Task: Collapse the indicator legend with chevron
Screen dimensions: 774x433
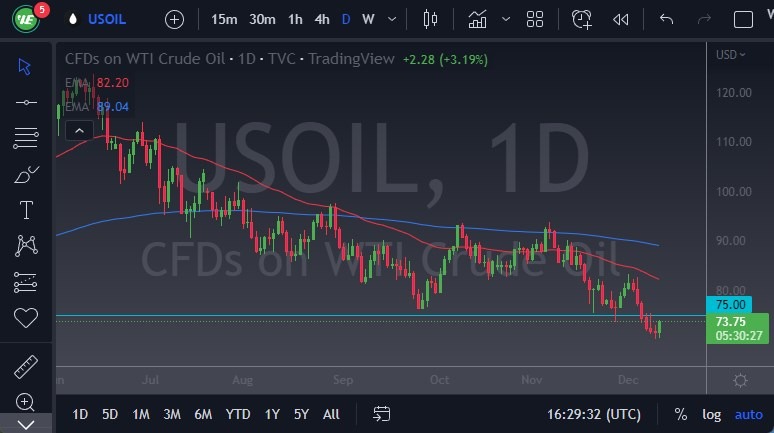Action: [x=77, y=128]
